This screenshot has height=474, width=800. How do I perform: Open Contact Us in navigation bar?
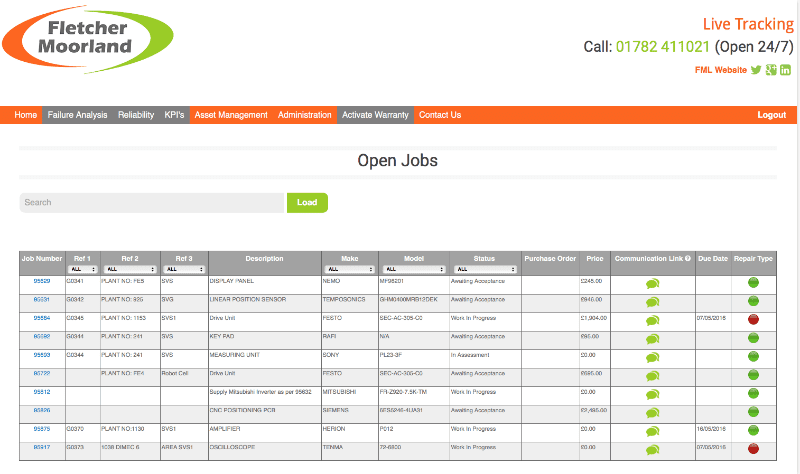tap(440, 115)
